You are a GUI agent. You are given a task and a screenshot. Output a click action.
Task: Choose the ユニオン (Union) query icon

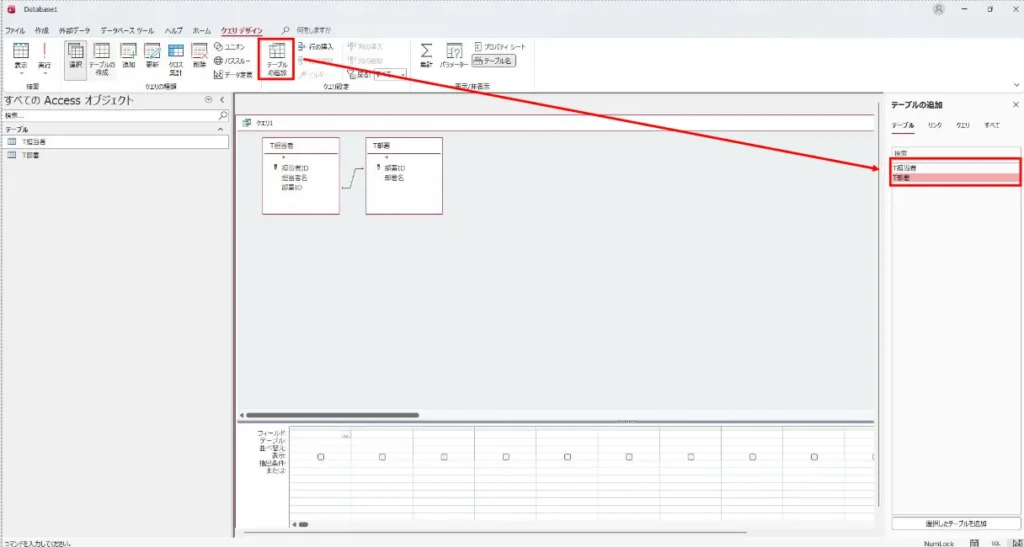[229, 47]
